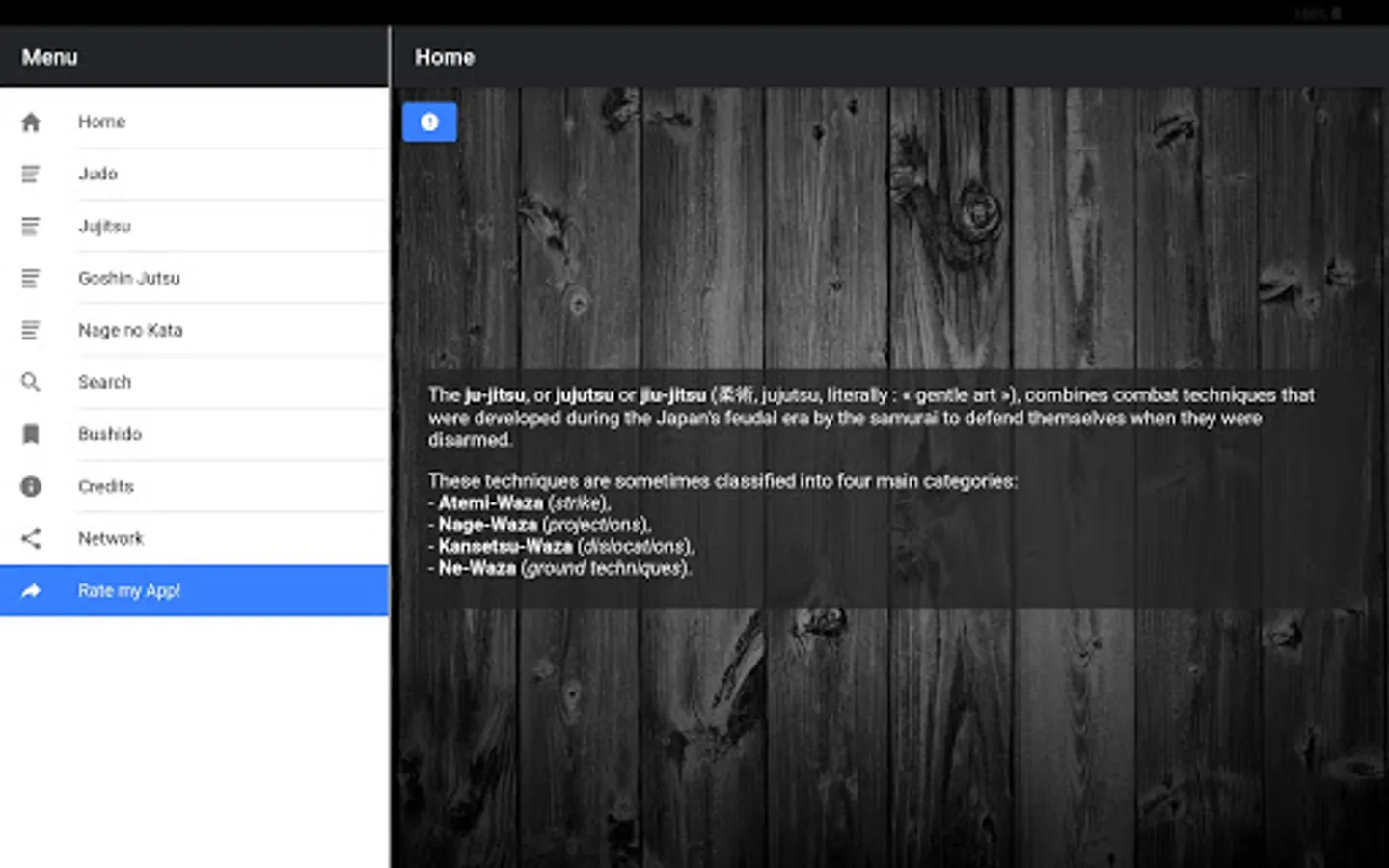Click the 'four main categories' sentence
Image resolution: width=1389 pixels, height=868 pixels.
click(722, 480)
